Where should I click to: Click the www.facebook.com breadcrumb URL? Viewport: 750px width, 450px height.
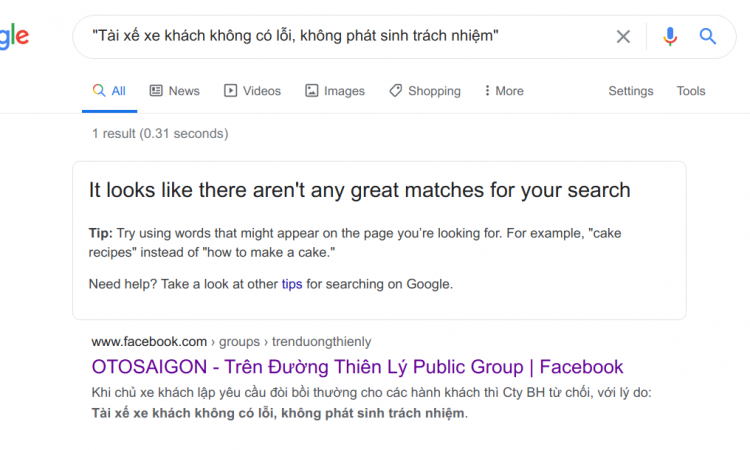149,341
